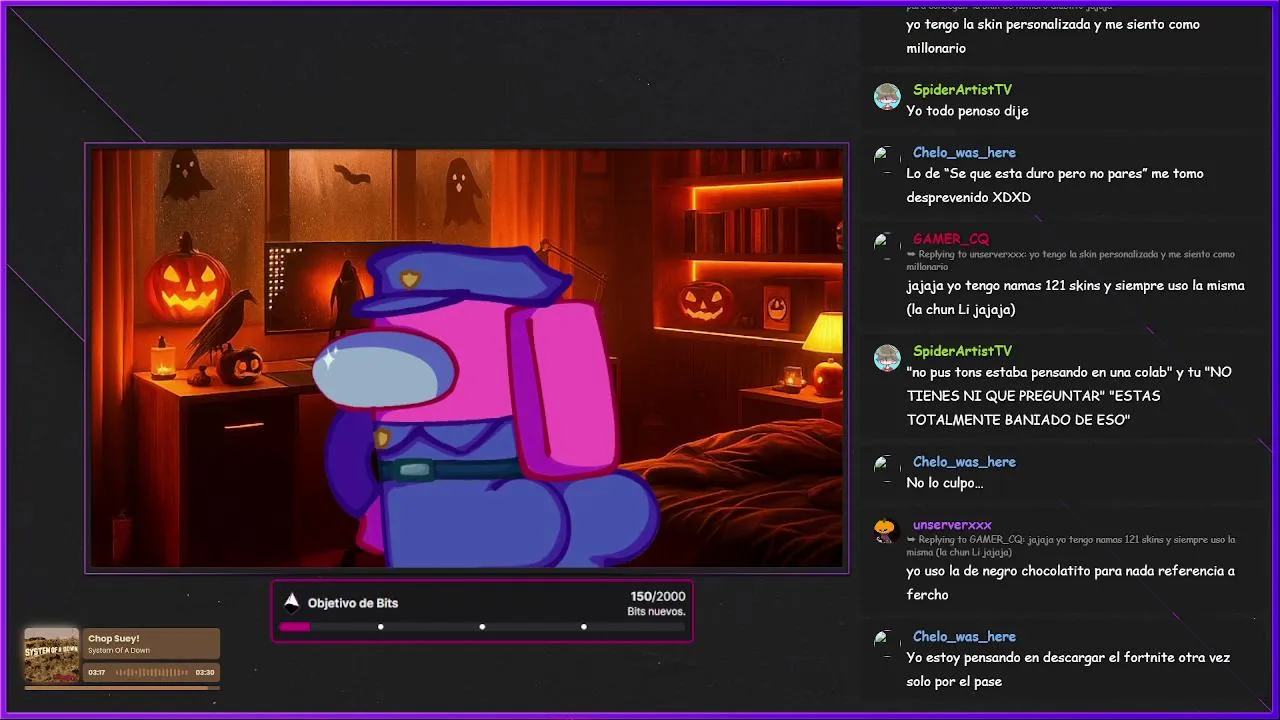
Task: Click the 03:17 elapsed time
Action: click(x=97, y=673)
